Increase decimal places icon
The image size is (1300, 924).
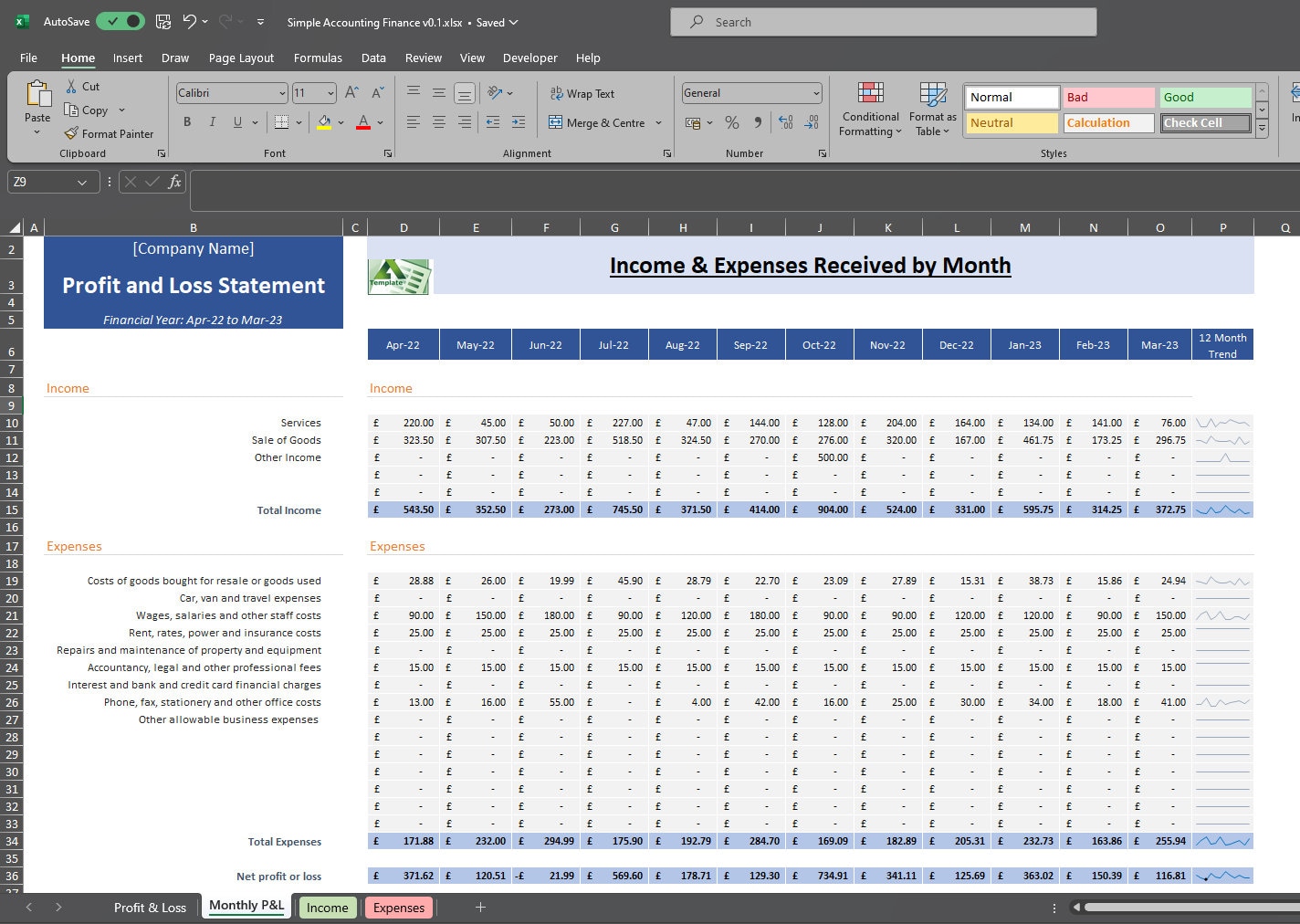785,121
